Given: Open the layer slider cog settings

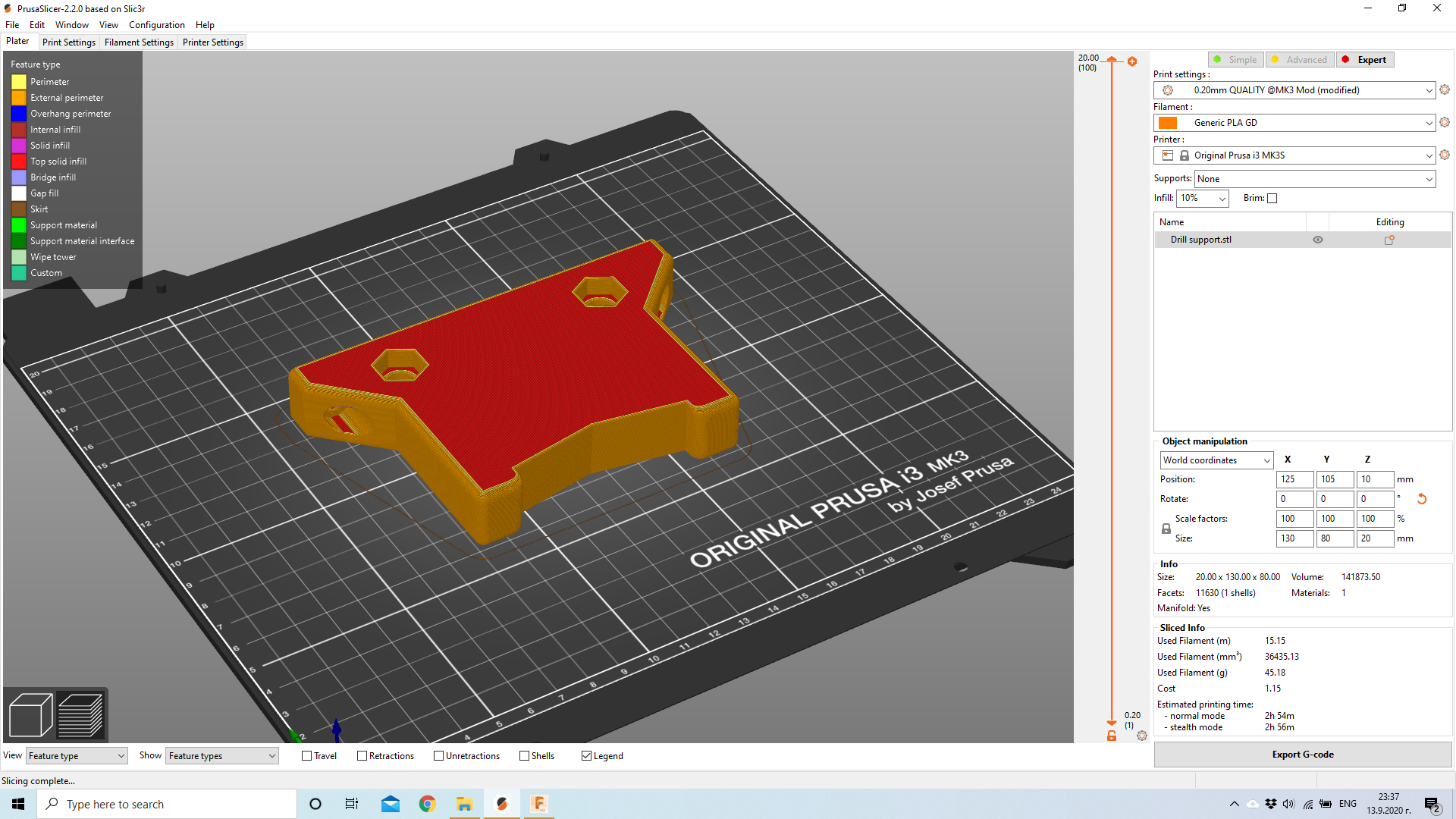Looking at the screenshot, I should (1142, 736).
